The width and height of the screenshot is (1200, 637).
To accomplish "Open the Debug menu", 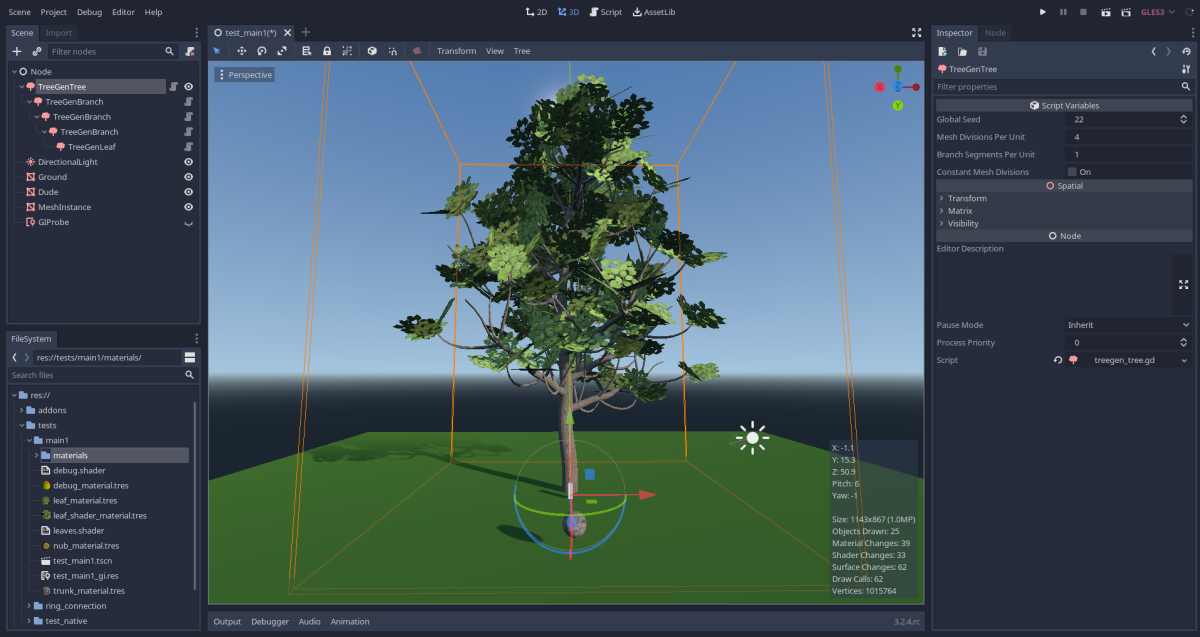I will (x=89, y=12).
